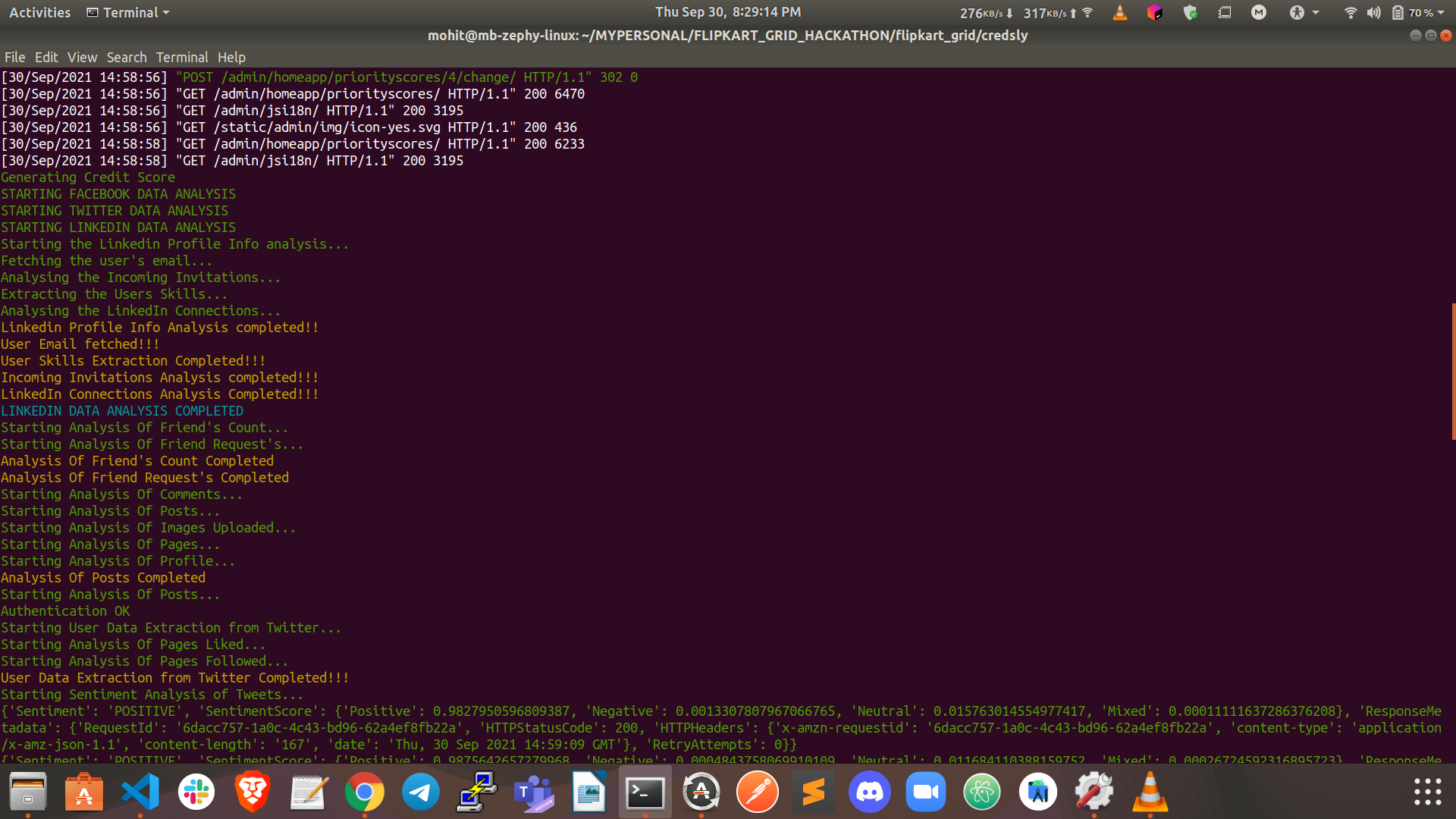Open Microsoft Teams Preview from the dock
This screenshot has width=1456, height=819.
click(533, 792)
